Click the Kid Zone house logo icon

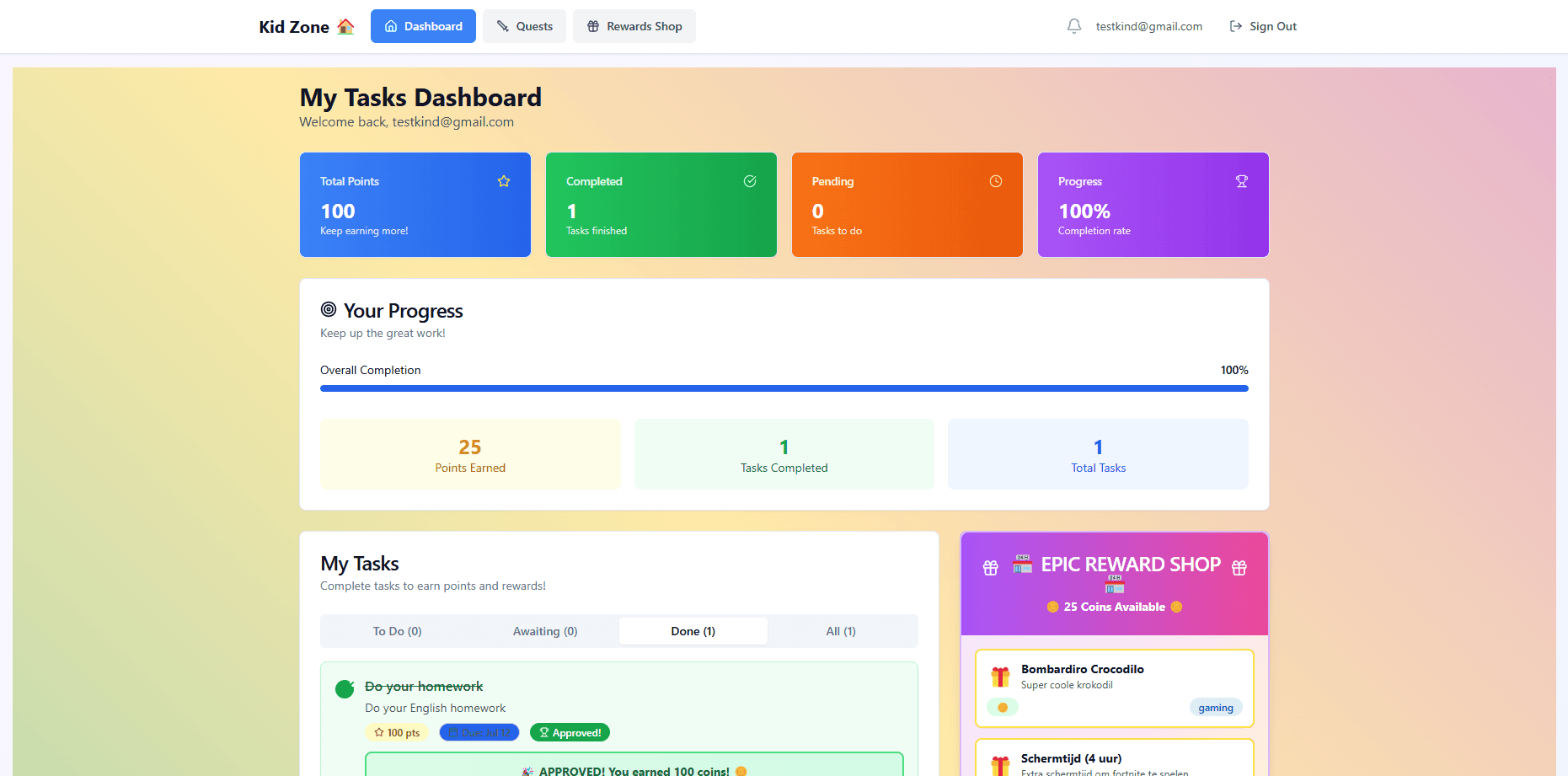(x=345, y=27)
